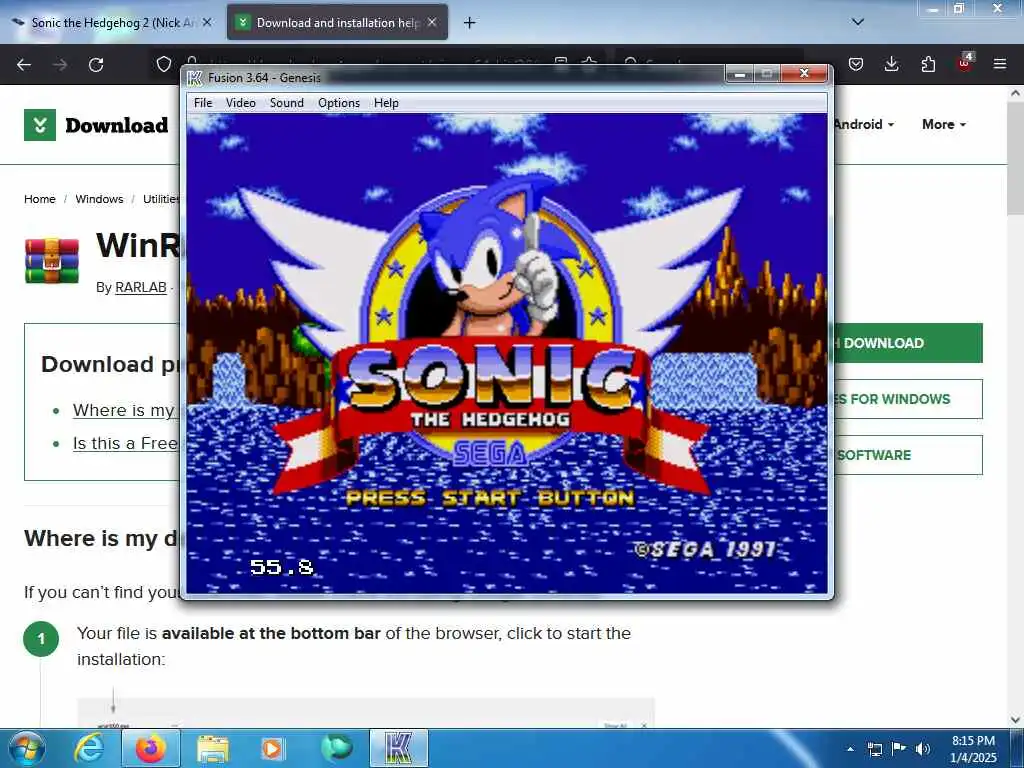
Task: Open the volume speaker tray icon
Action: pyautogui.click(x=922, y=749)
